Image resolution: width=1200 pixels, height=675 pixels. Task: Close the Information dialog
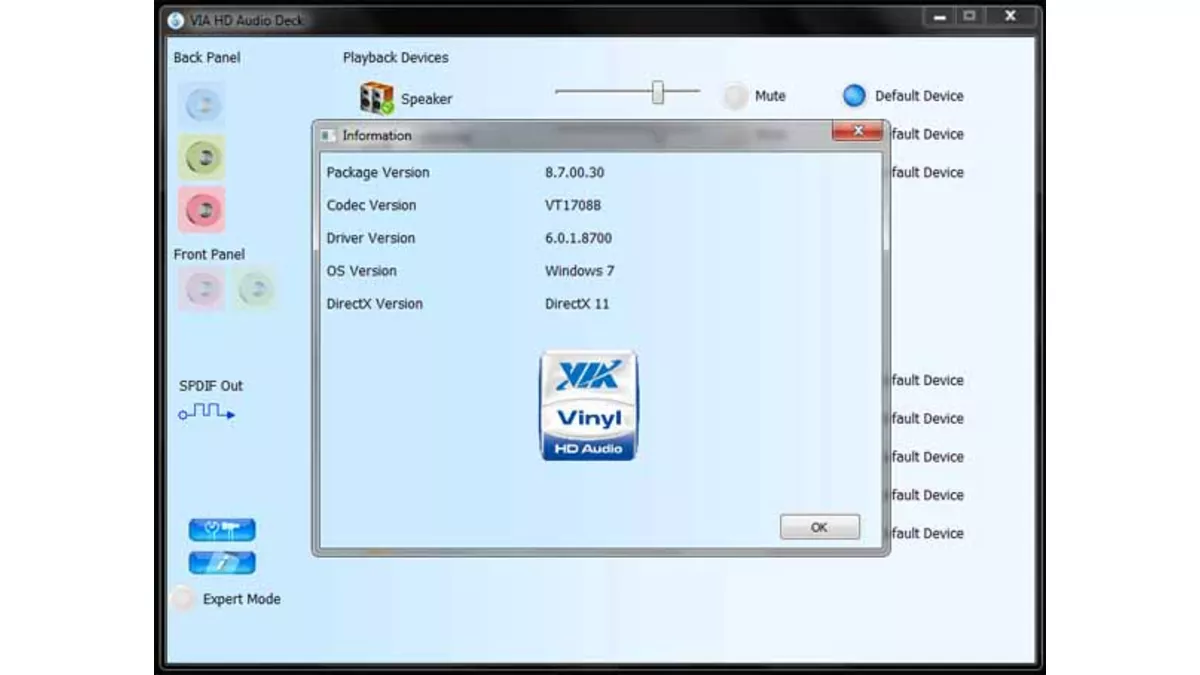[858, 131]
